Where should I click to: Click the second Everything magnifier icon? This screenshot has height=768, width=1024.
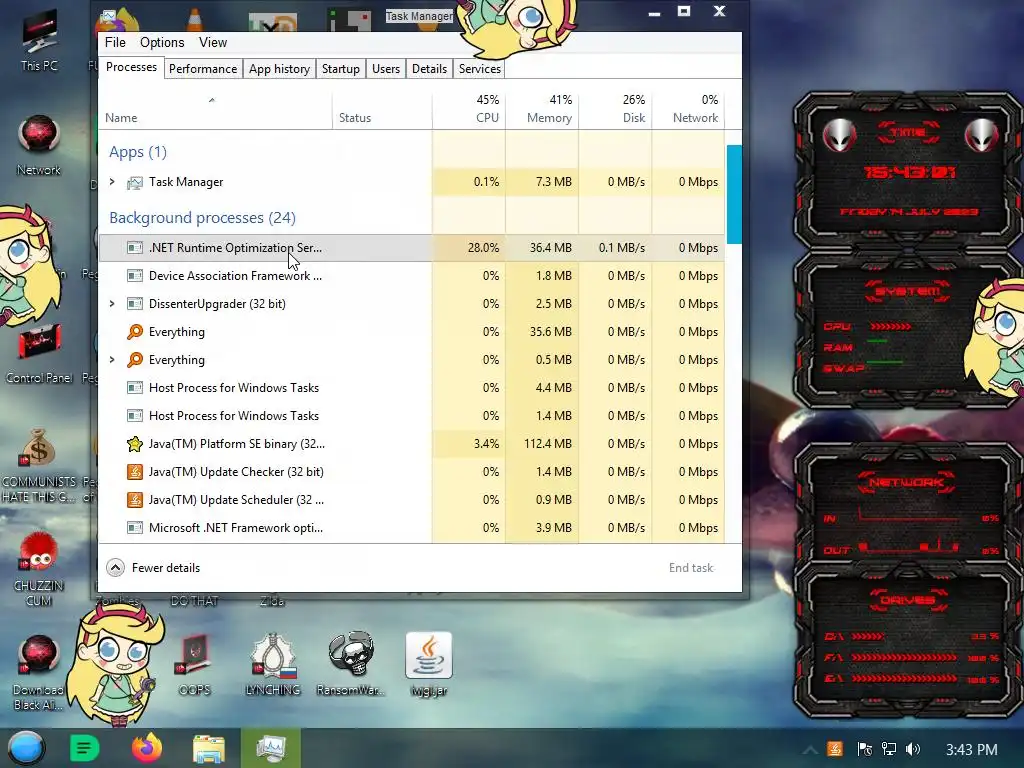click(x=135, y=360)
